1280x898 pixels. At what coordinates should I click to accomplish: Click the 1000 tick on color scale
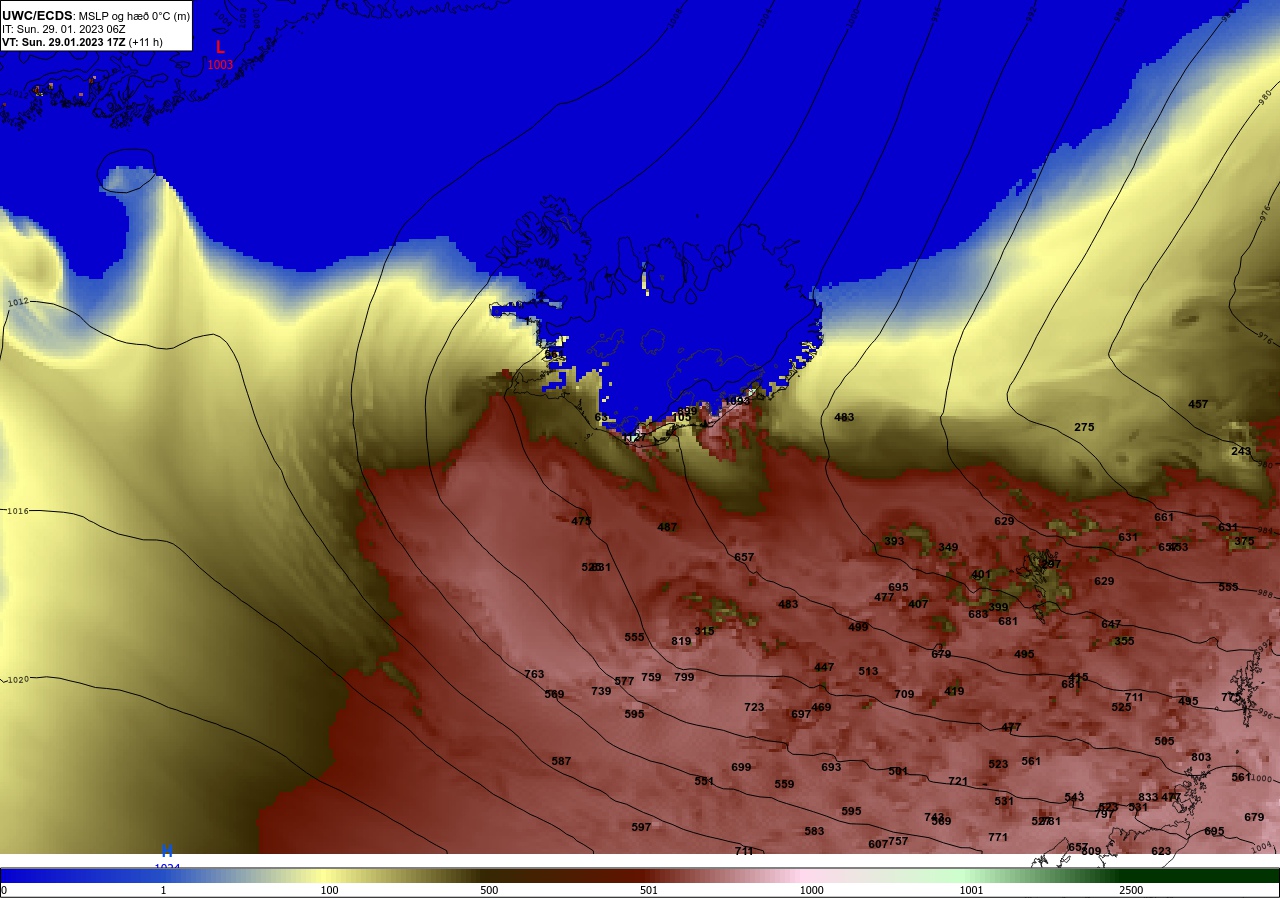tap(811, 890)
